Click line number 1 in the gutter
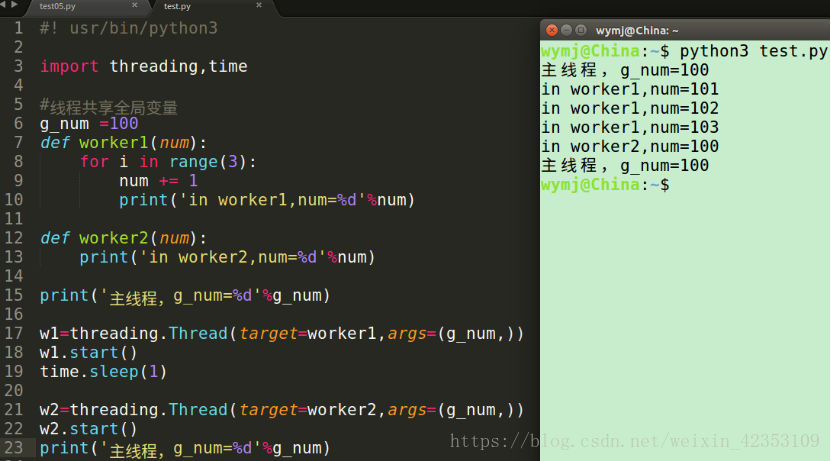 19,28
